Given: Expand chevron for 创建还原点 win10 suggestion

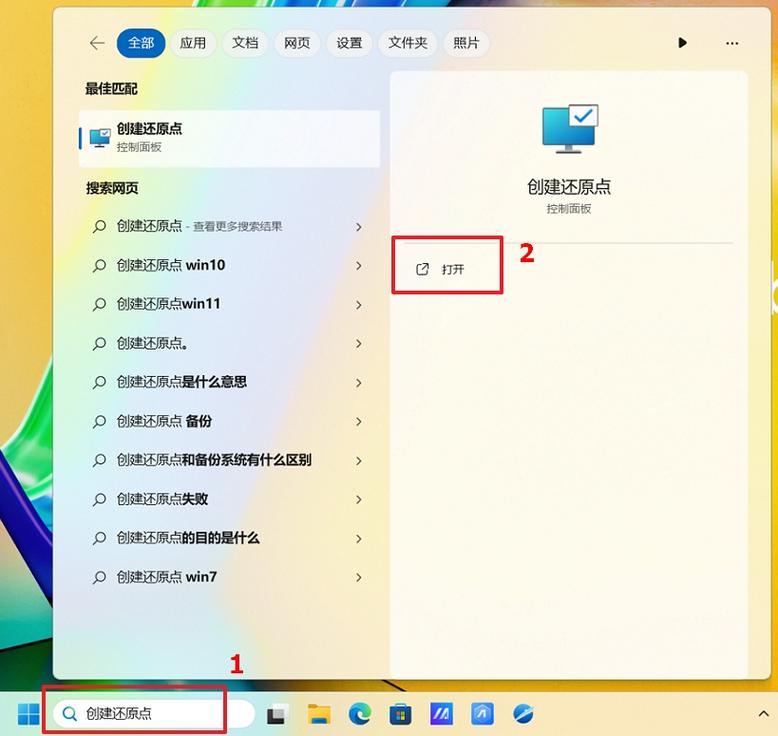Looking at the screenshot, I should [359, 266].
